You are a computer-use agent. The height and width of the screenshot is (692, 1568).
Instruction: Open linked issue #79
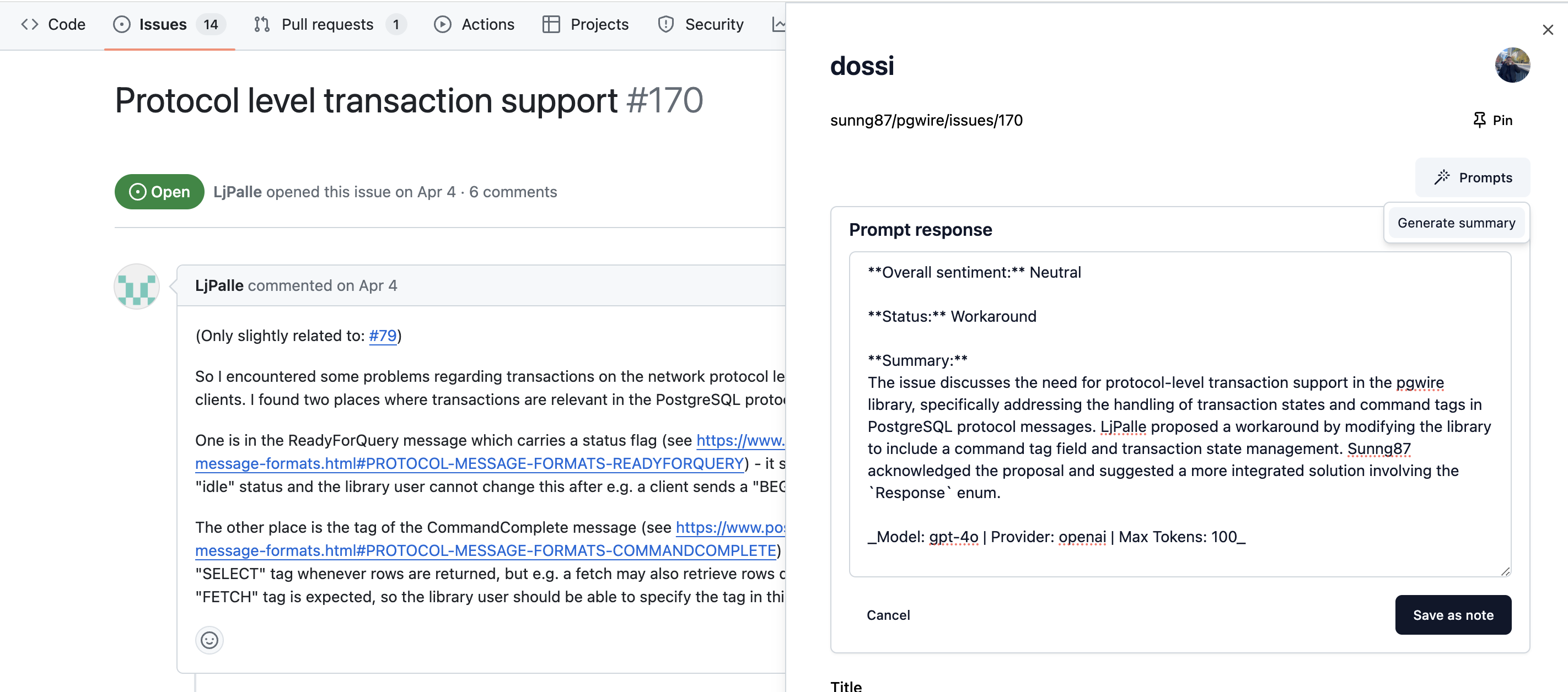click(x=383, y=336)
